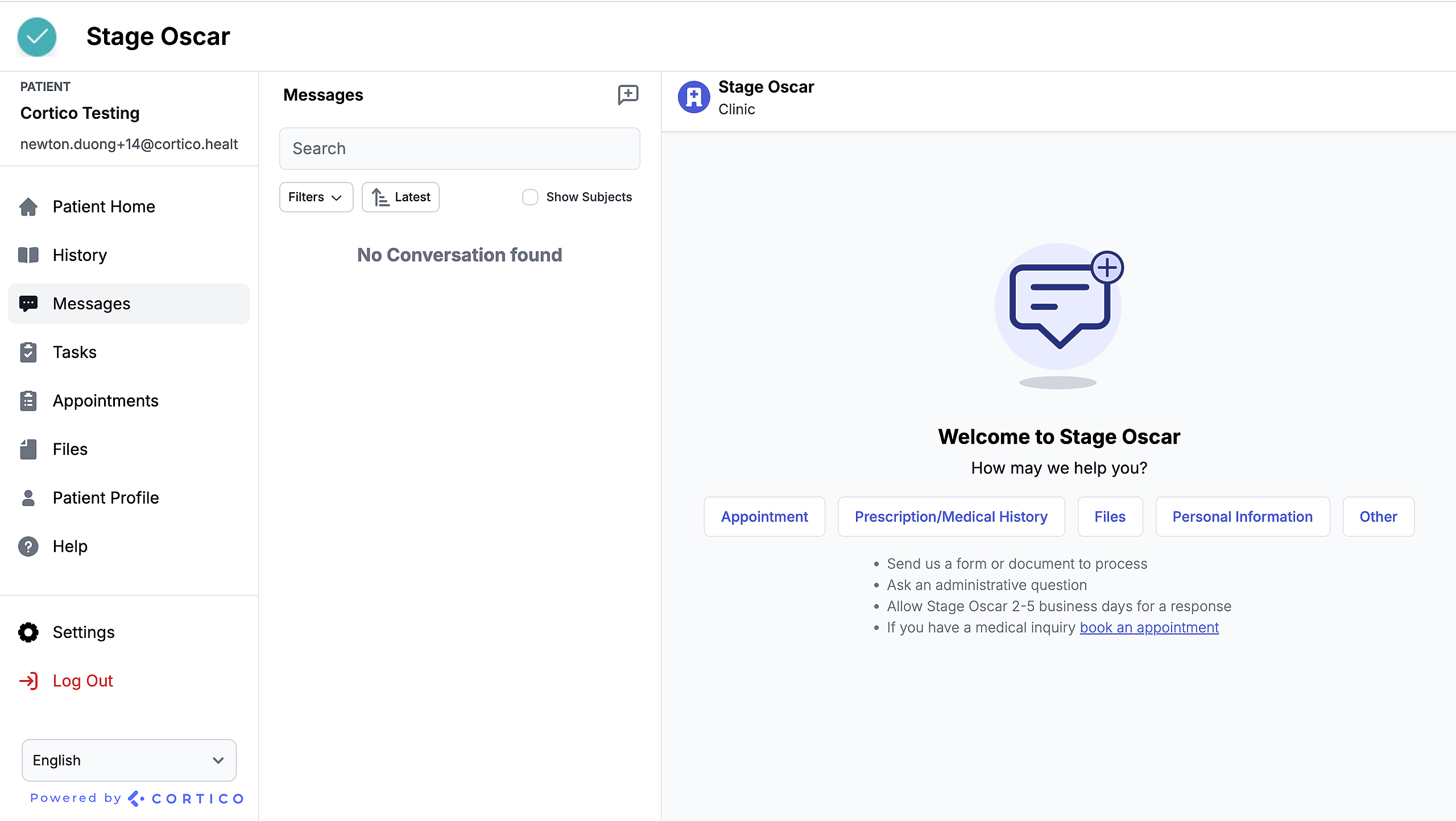1456x821 pixels.
Task: Click the History book icon
Action: pos(28,255)
